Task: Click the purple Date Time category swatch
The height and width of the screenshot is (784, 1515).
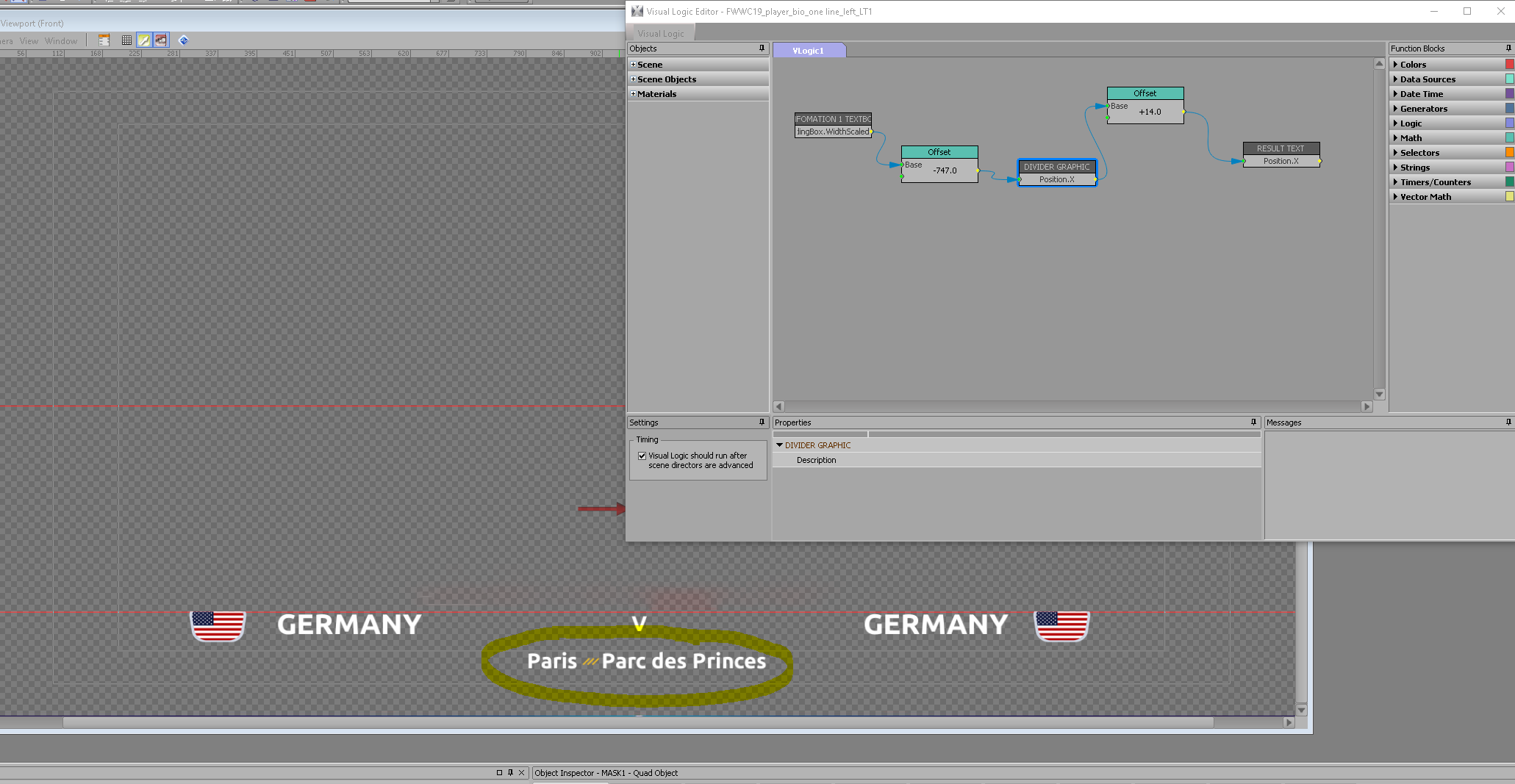Action: 1509,94
